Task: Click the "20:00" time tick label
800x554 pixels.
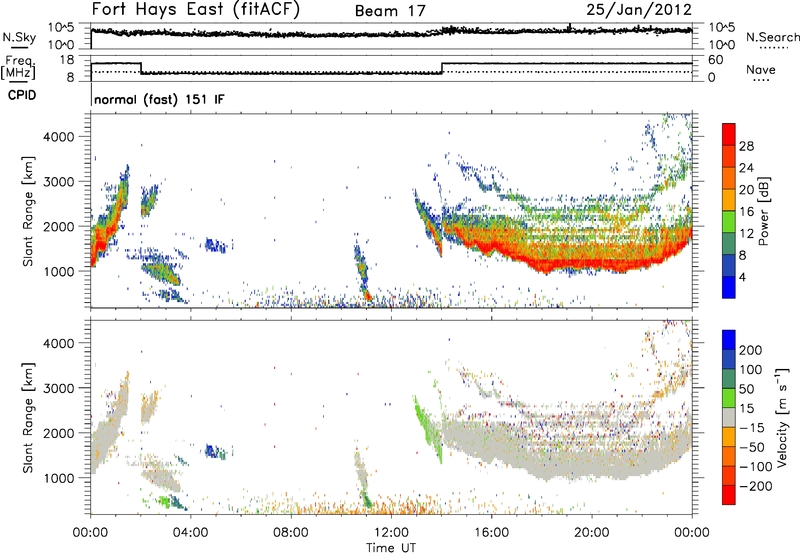Action: pyautogui.click(x=592, y=533)
